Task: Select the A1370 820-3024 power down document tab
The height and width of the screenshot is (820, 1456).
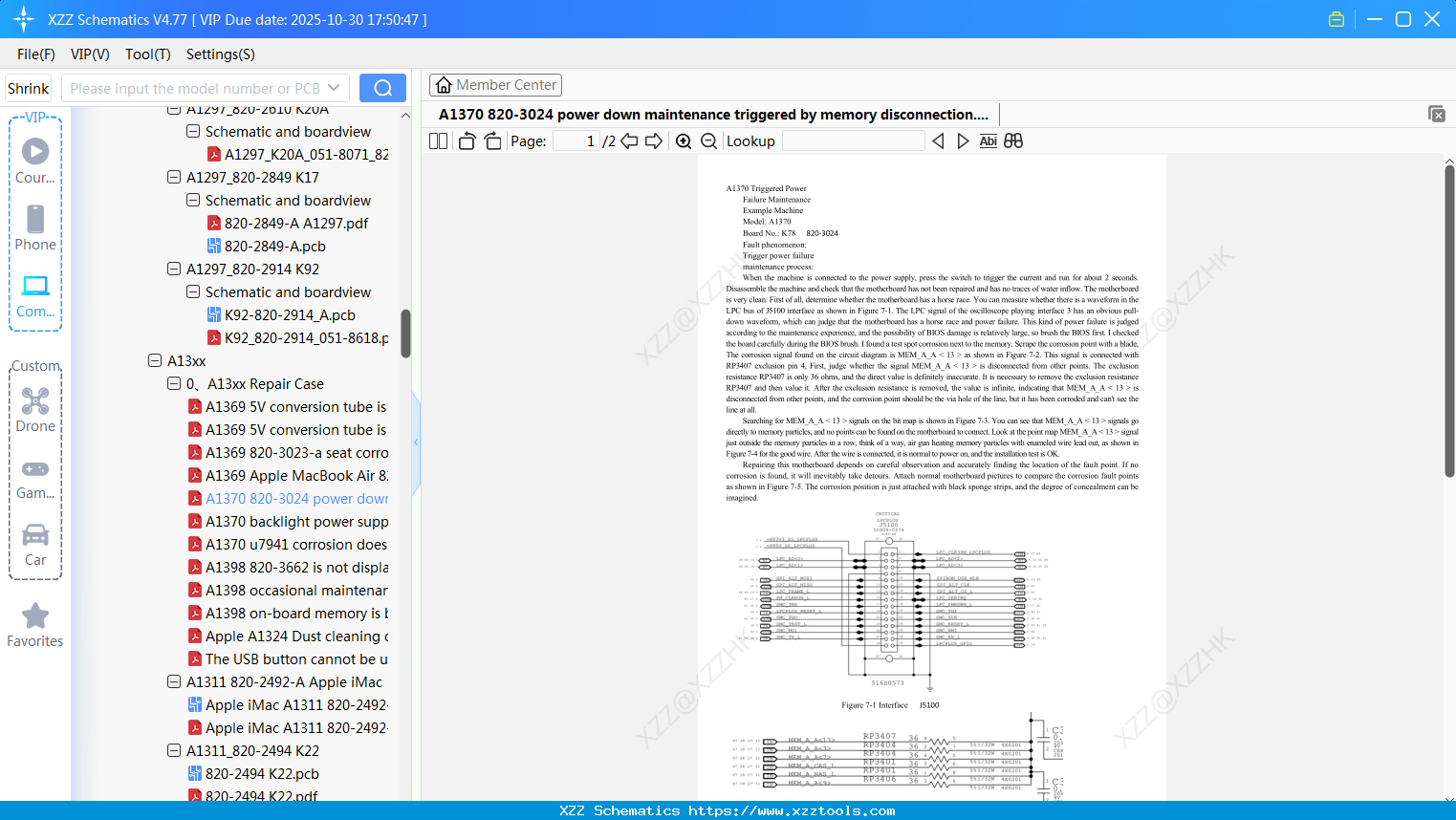Action: tap(713, 115)
